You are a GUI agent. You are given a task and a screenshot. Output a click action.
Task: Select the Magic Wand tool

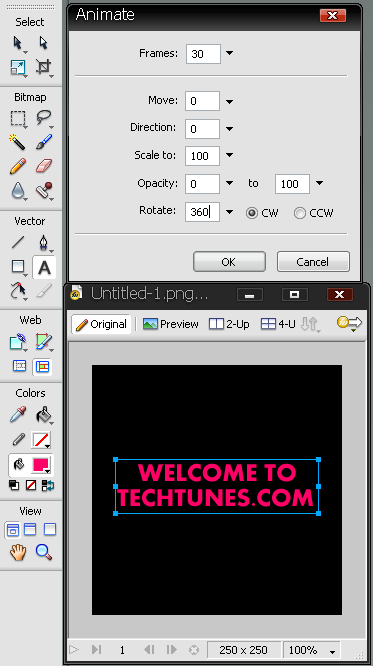tap(17, 142)
